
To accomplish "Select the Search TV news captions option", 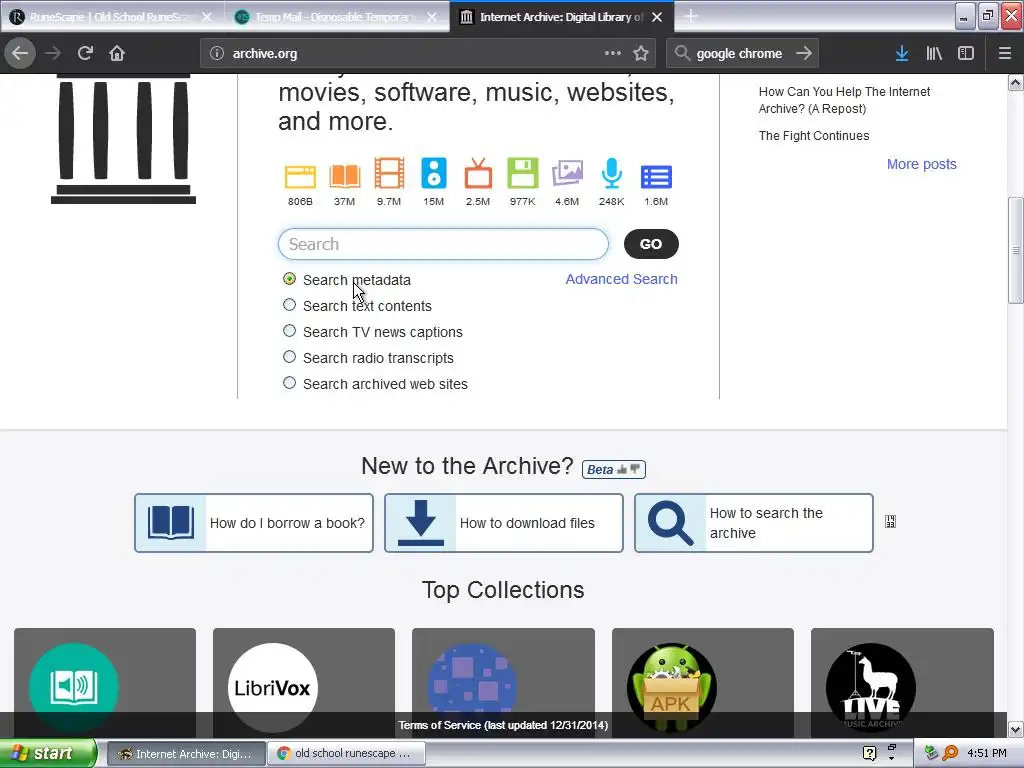I will (289, 331).
